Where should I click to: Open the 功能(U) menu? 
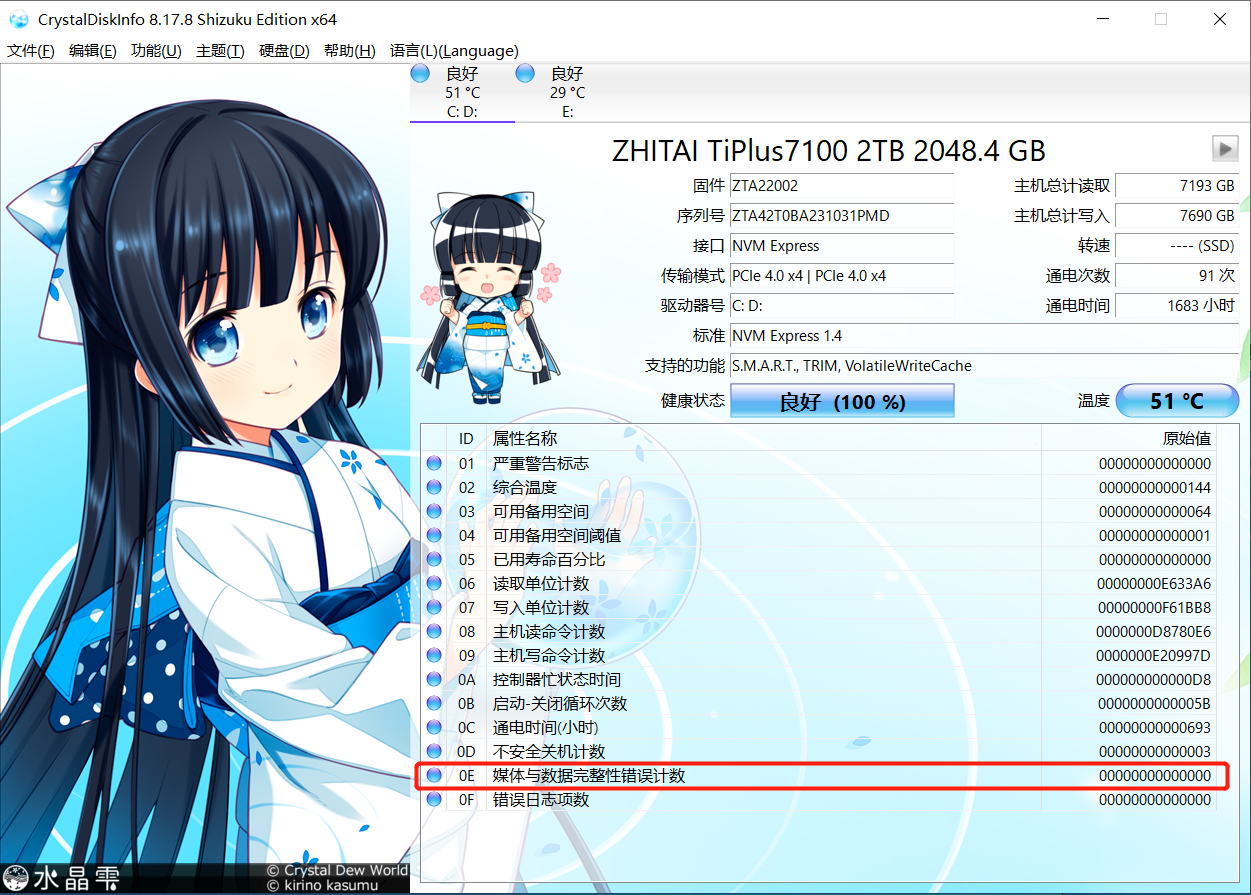point(156,51)
